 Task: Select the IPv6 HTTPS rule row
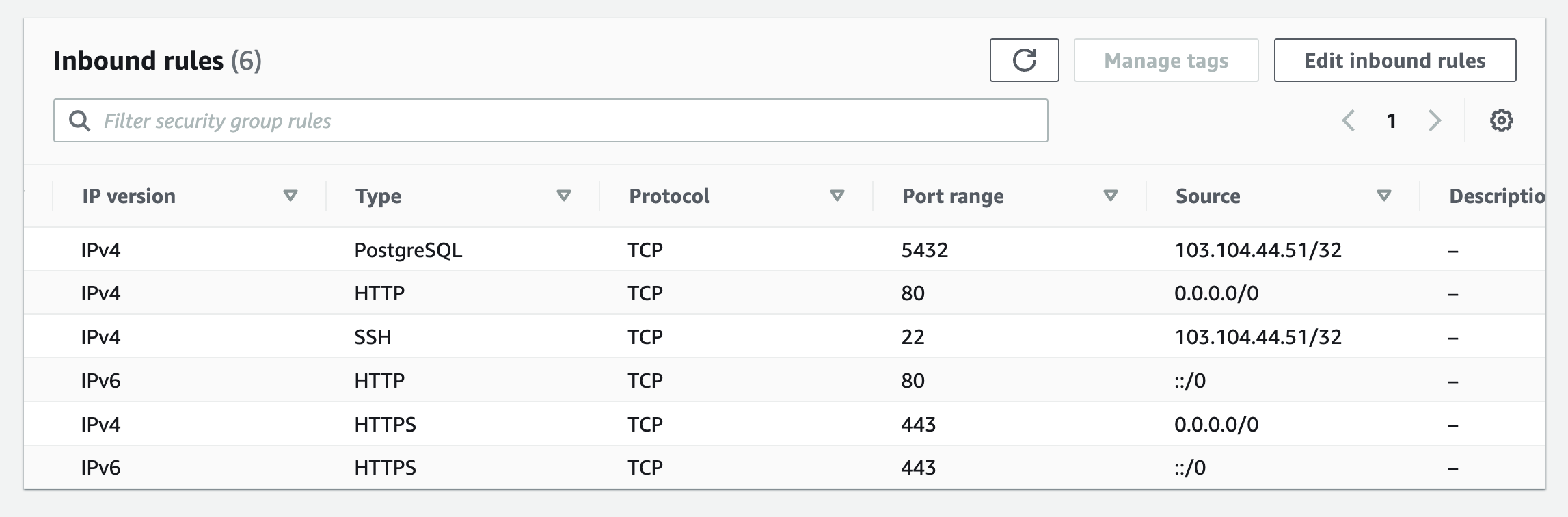coord(410,468)
